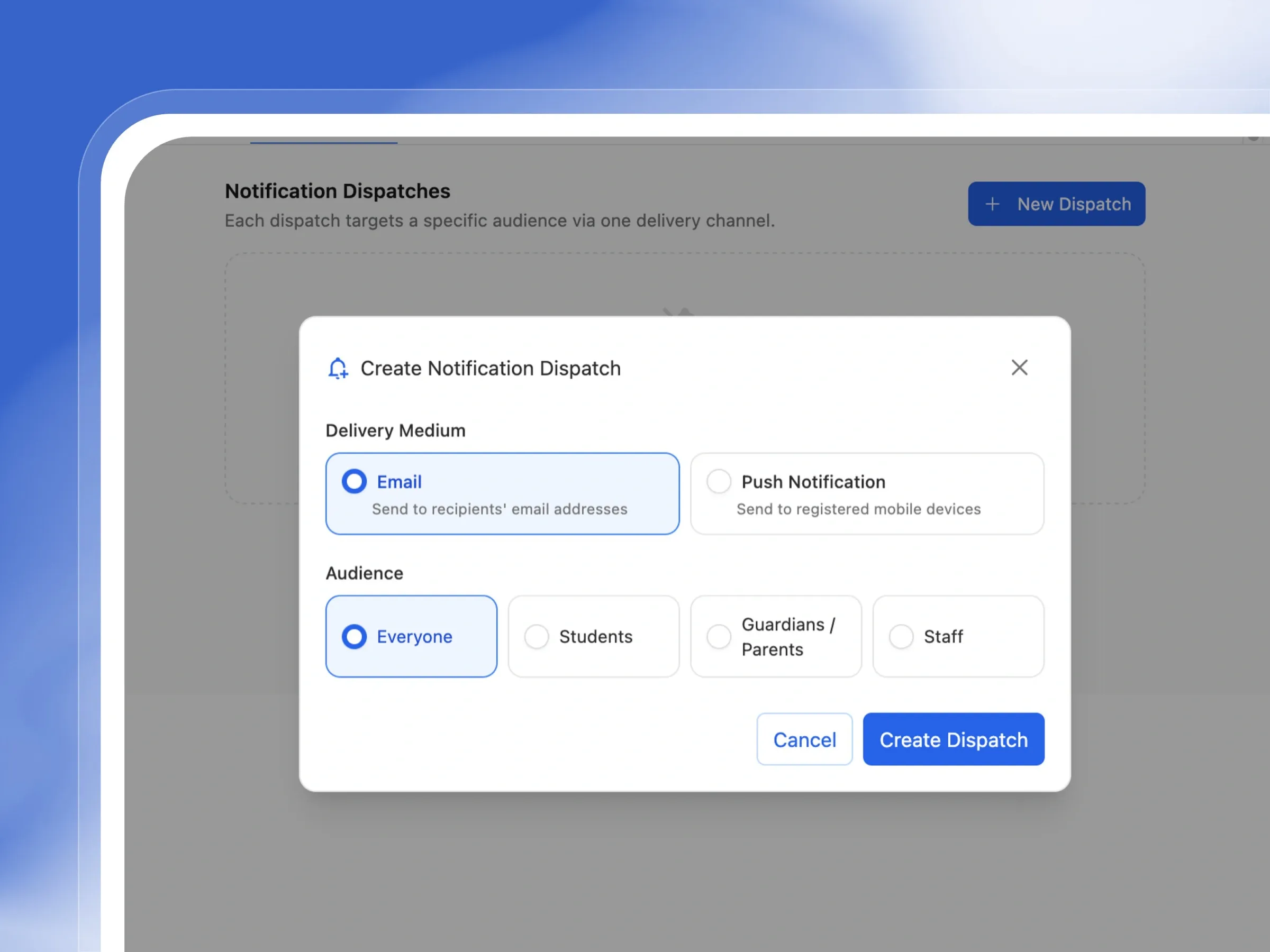Click the Delivery Medium label

pyautogui.click(x=396, y=431)
